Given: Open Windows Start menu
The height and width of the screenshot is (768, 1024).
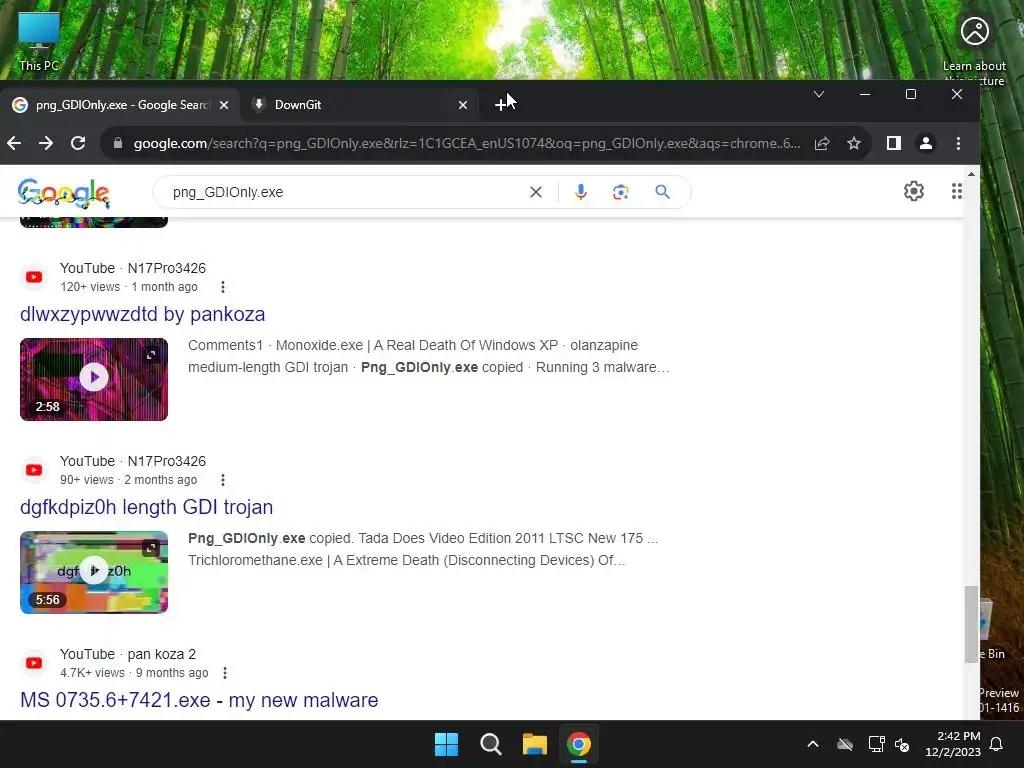Looking at the screenshot, I should [x=447, y=744].
